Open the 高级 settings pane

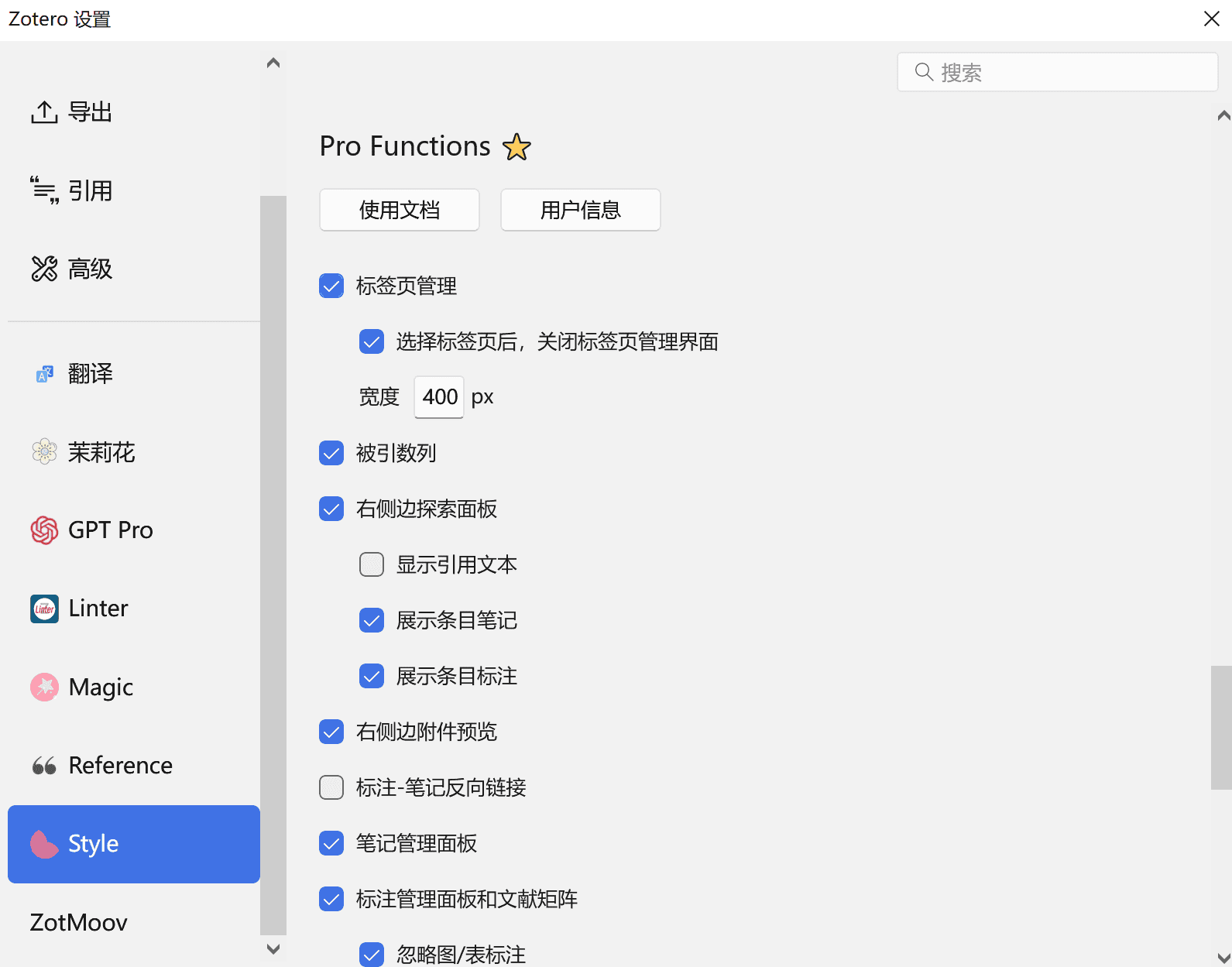[x=134, y=269]
